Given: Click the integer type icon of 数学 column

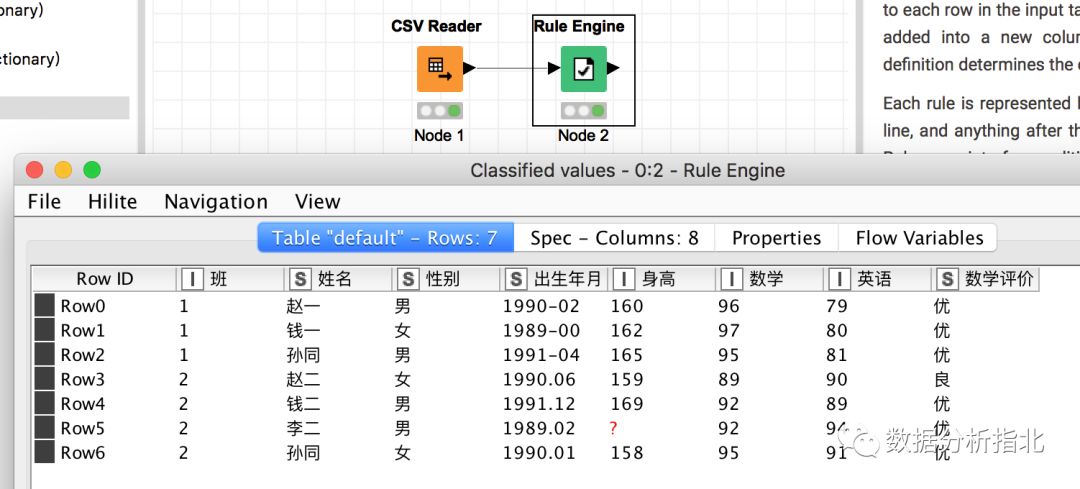Looking at the screenshot, I should (731, 279).
